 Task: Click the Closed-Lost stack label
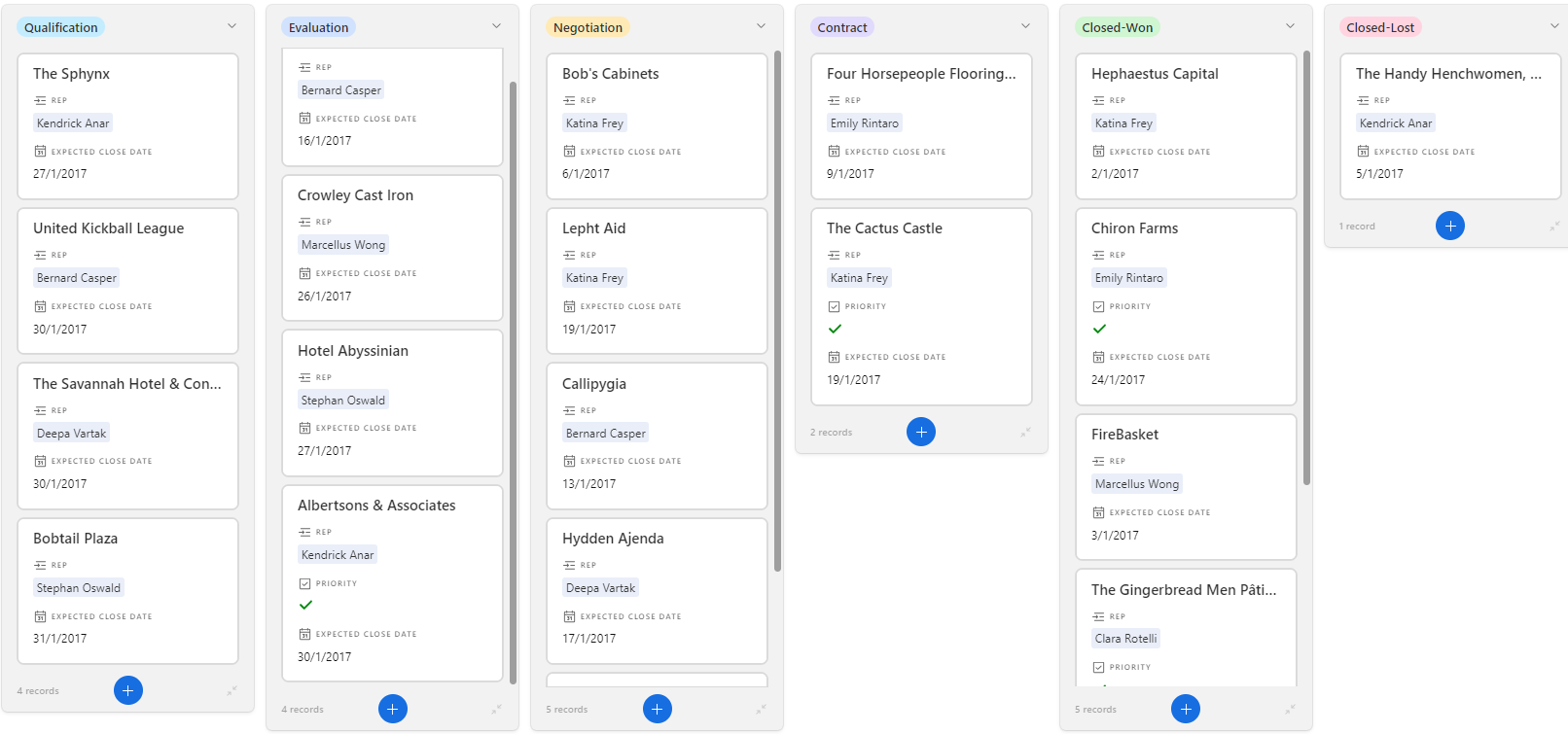tap(1380, 27)
